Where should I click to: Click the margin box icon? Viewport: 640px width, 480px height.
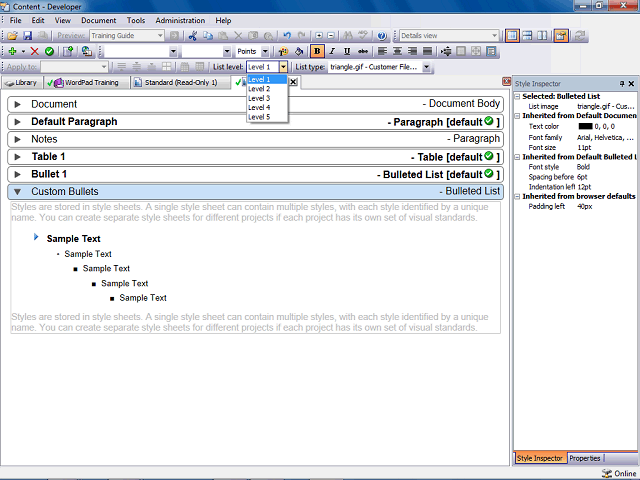(461, 51)
